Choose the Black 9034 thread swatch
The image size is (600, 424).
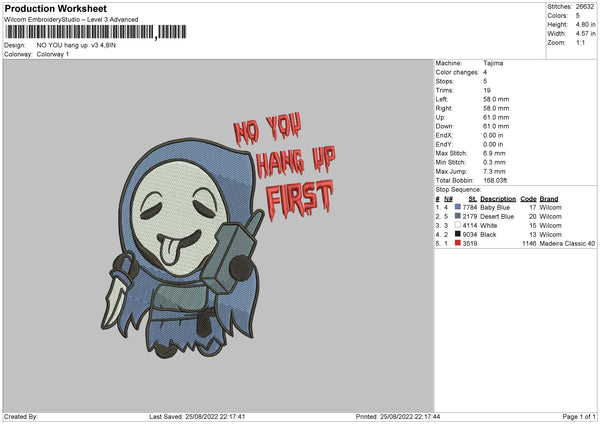(x=458, y=234)
